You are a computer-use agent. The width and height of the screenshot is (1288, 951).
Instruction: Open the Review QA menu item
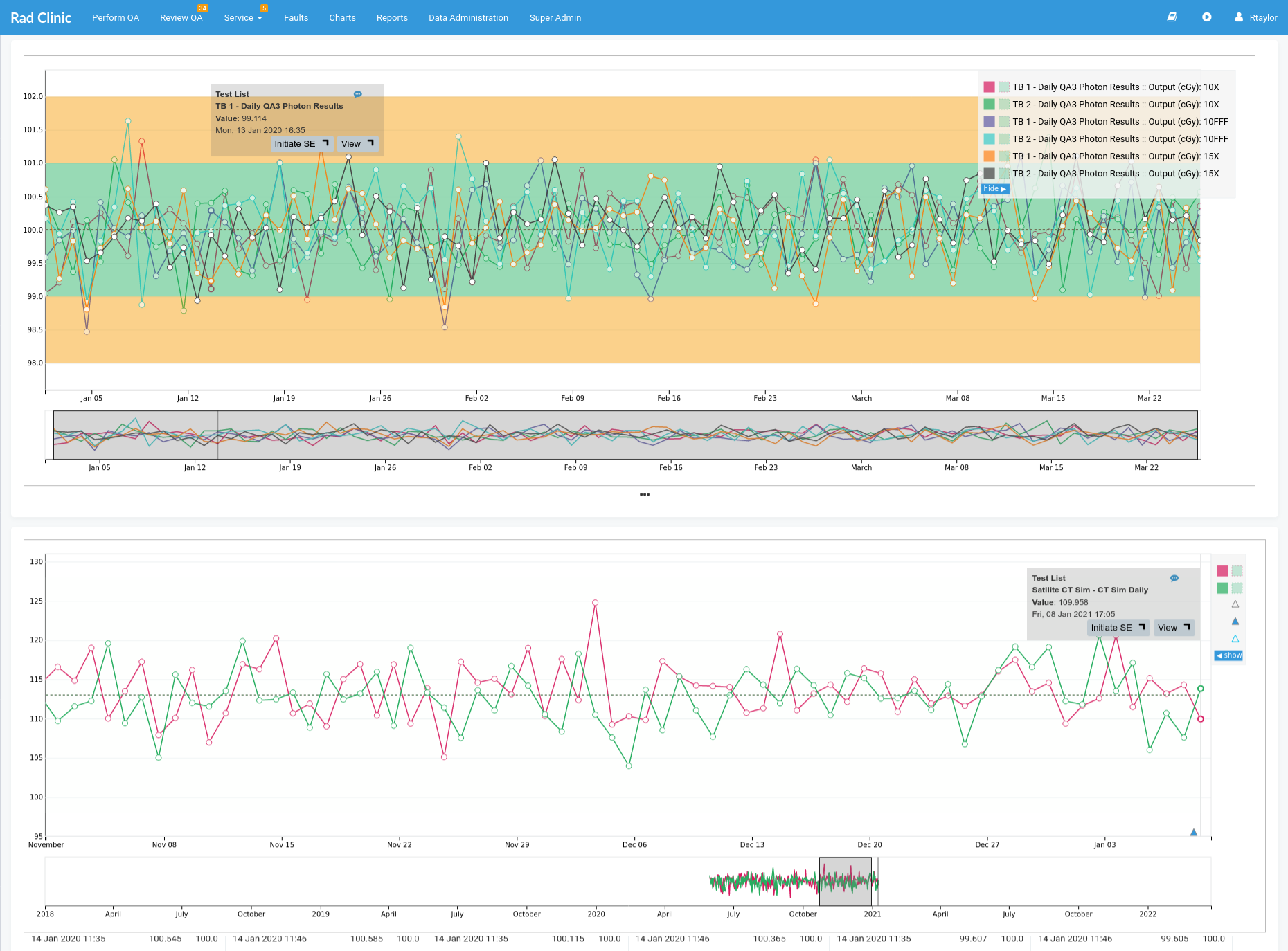[x=181, y=18]
